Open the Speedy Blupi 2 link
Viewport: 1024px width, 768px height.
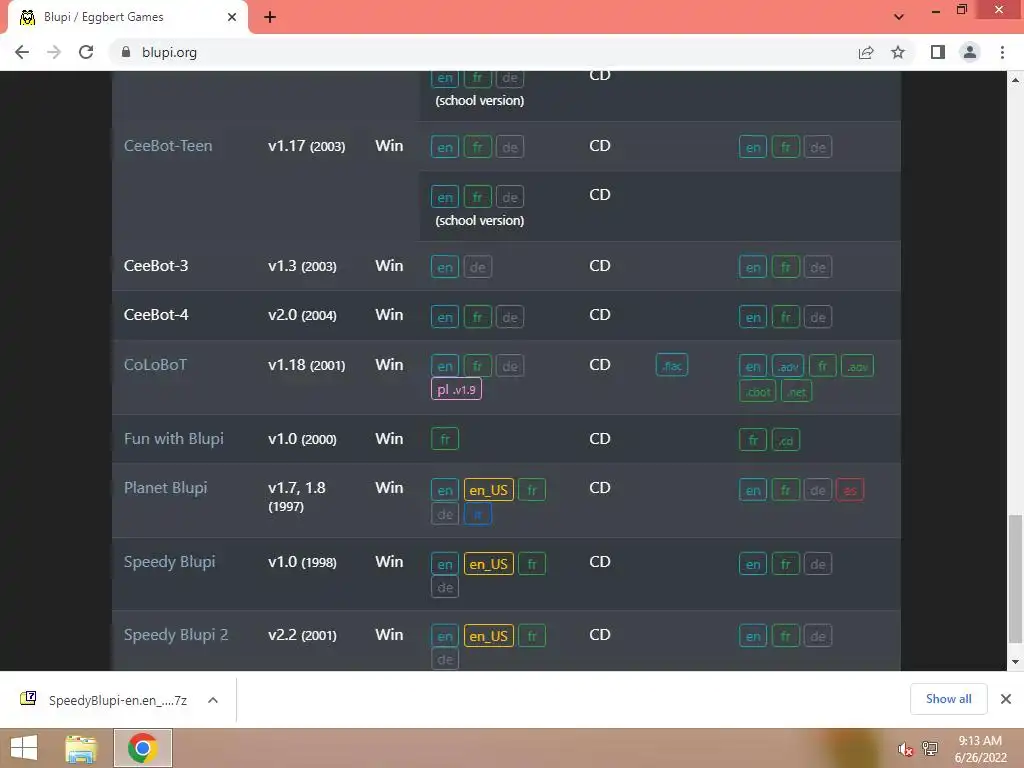[176, 635]
